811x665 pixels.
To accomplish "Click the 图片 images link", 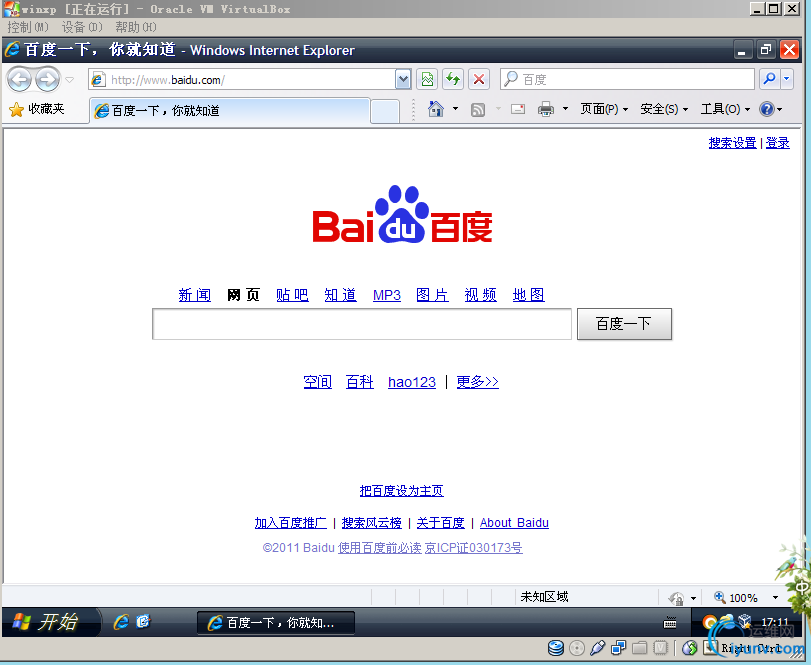I will point(432,295).
